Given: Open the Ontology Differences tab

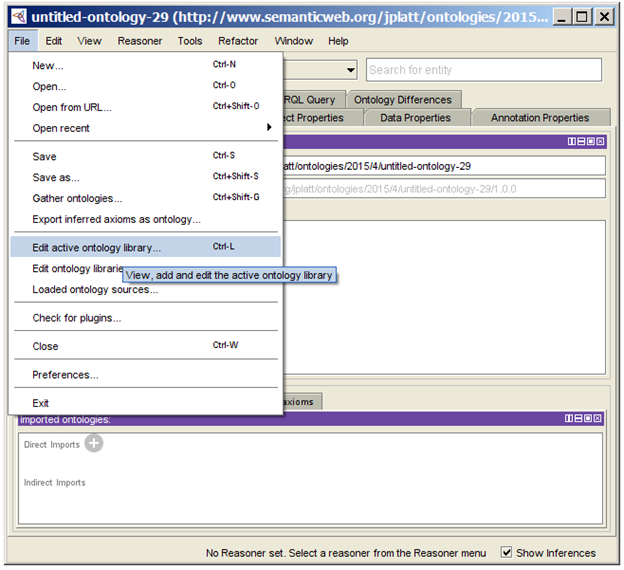Looking at the screenshot, I should (x=403, y=100).
